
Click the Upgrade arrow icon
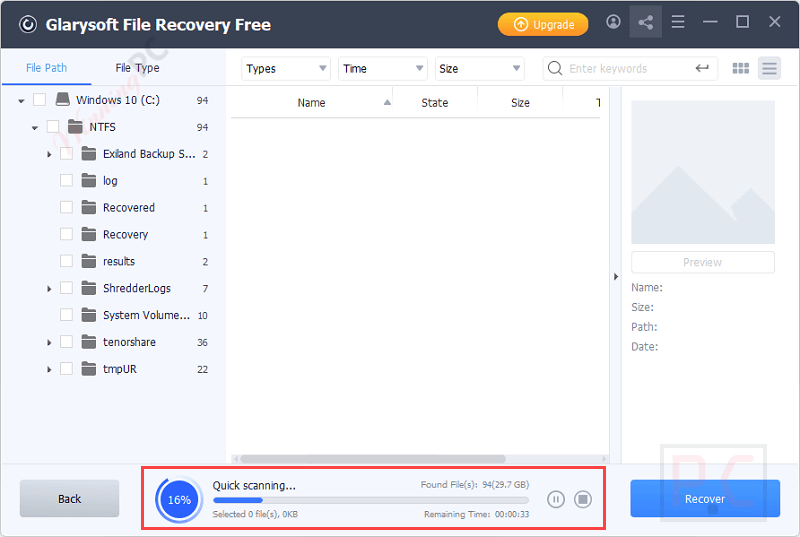(x=520, y=24)
